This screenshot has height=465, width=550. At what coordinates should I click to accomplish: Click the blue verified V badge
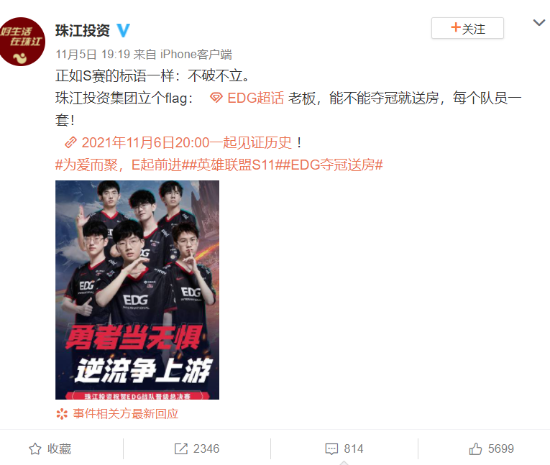(x=123, y=31)
